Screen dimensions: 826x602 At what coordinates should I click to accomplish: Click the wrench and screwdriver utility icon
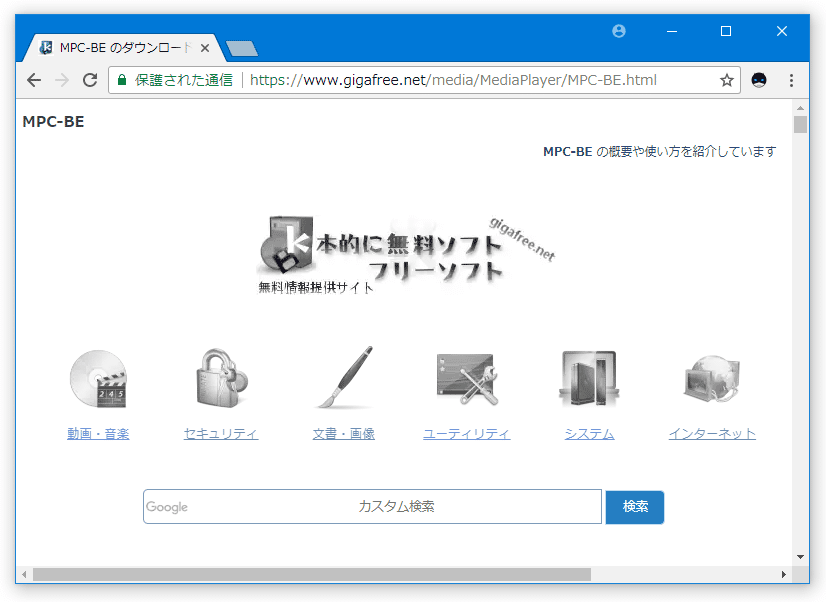467,379
